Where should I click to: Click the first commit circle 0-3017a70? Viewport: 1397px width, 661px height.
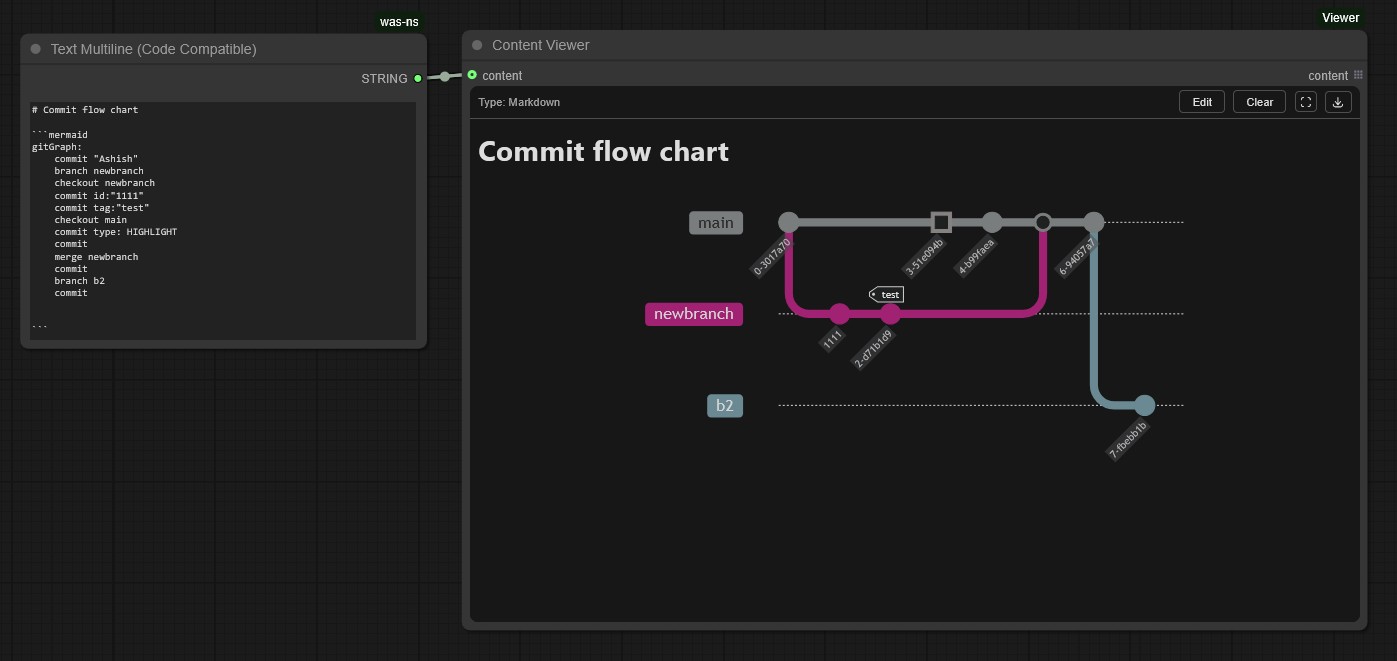click(788, 222)
